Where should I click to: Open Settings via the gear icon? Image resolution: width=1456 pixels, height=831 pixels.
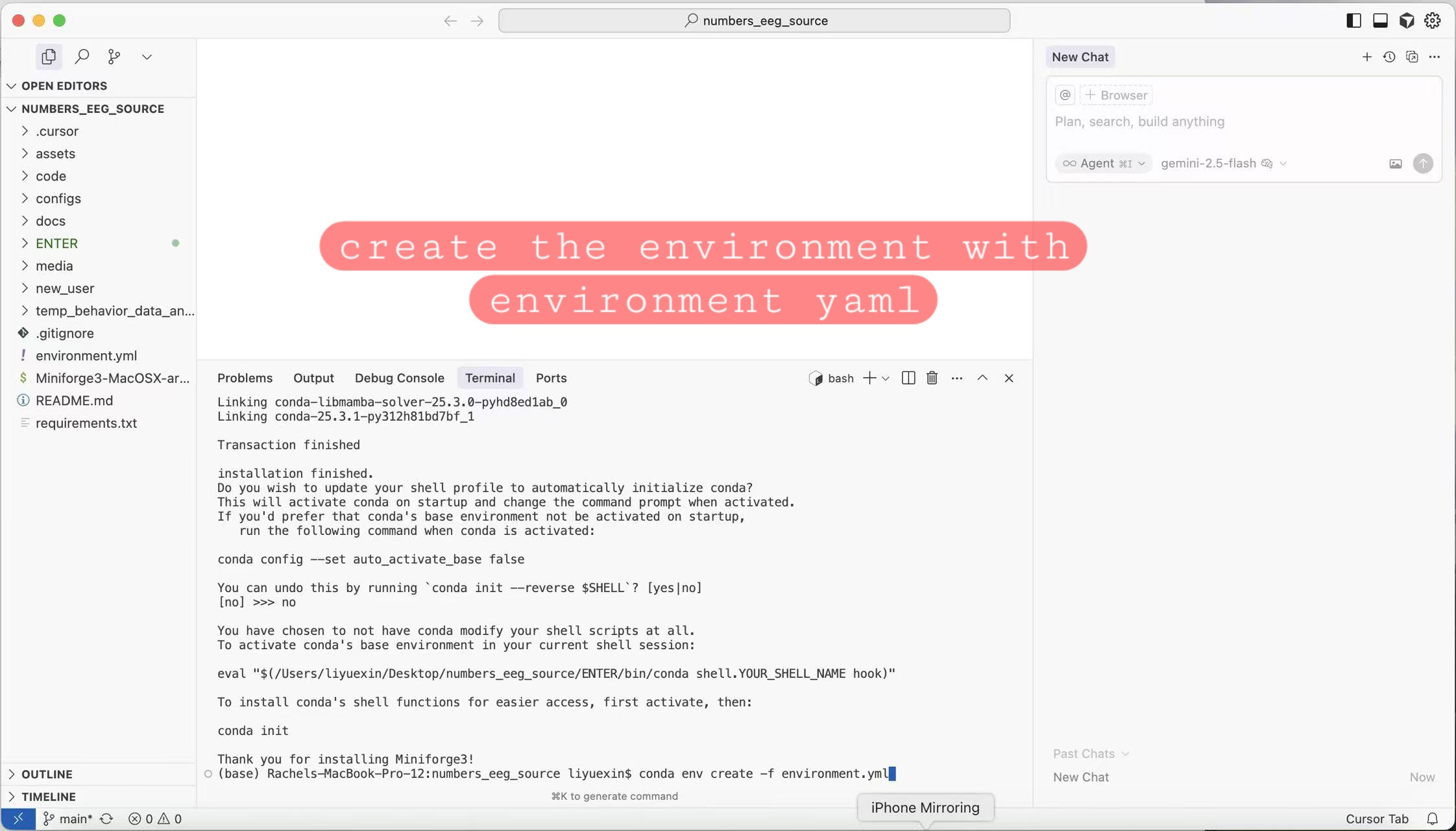(1433, 20)
